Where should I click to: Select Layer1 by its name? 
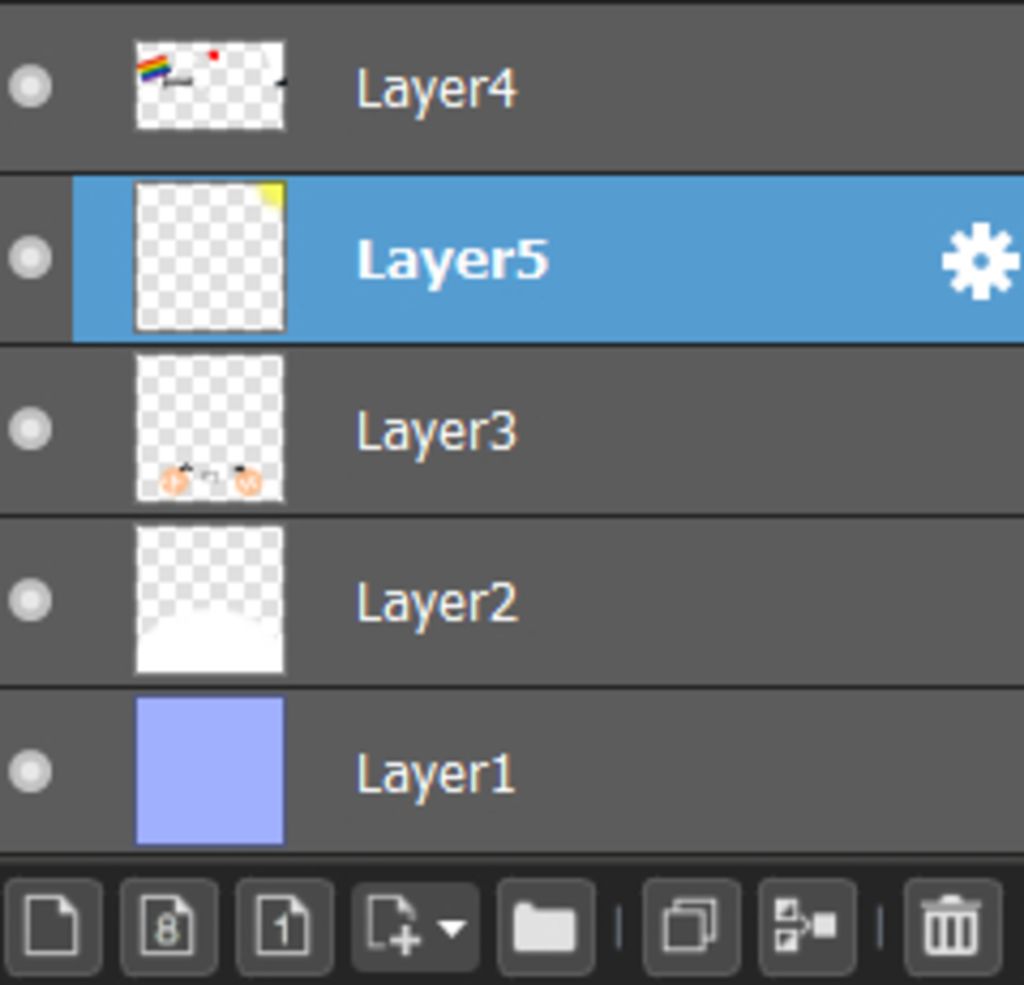pos(436,775)
